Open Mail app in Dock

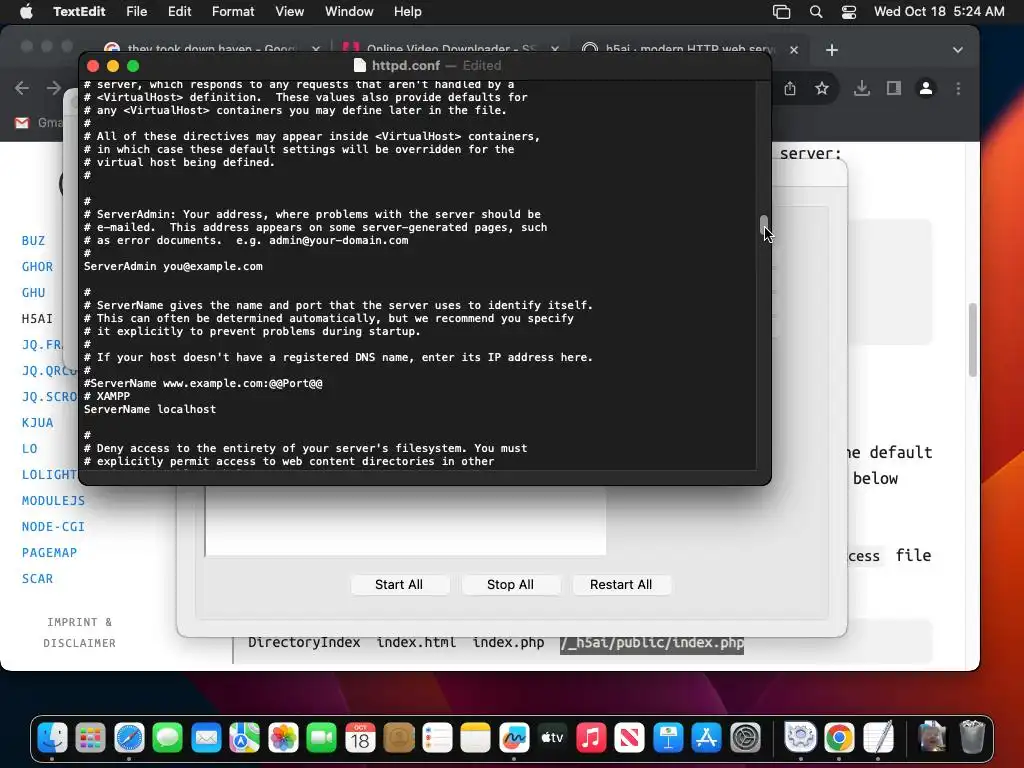pos(206,738)
